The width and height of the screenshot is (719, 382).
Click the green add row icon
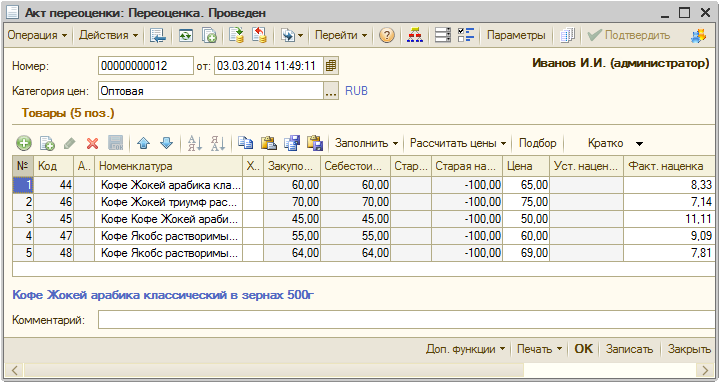(x=23, y=144)
